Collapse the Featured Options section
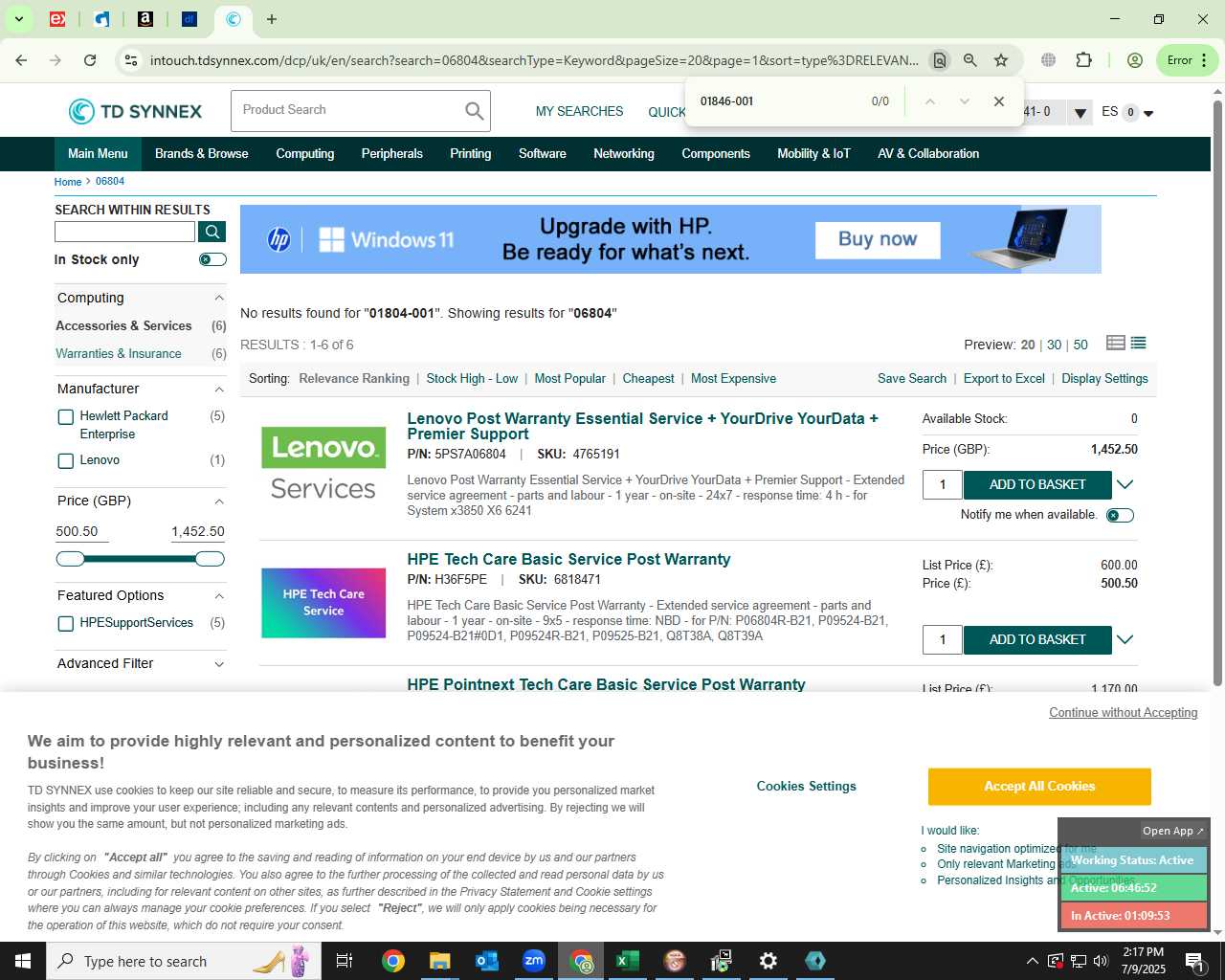The width and height of the screenshot is (1225, 980). coord(219,596)
